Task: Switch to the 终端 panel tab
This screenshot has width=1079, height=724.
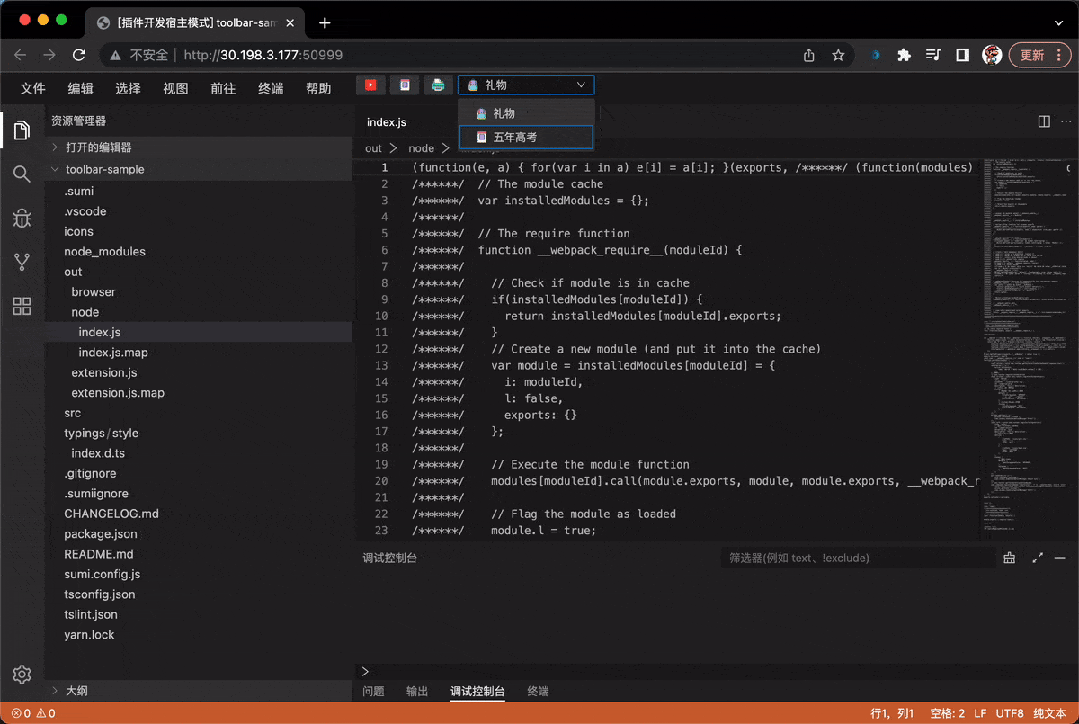Action: (537, 691)
